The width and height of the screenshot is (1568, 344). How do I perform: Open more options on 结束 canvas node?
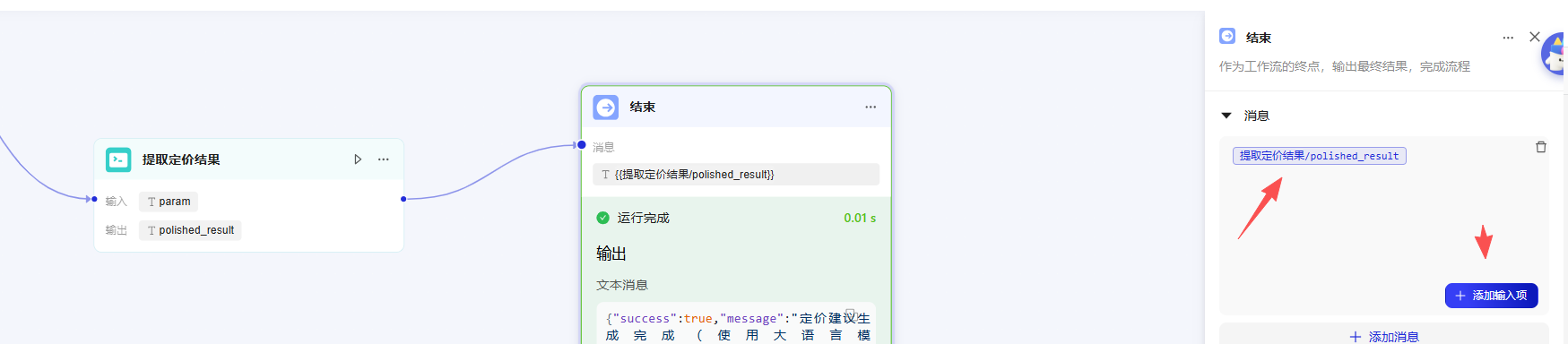coord(871,107)
